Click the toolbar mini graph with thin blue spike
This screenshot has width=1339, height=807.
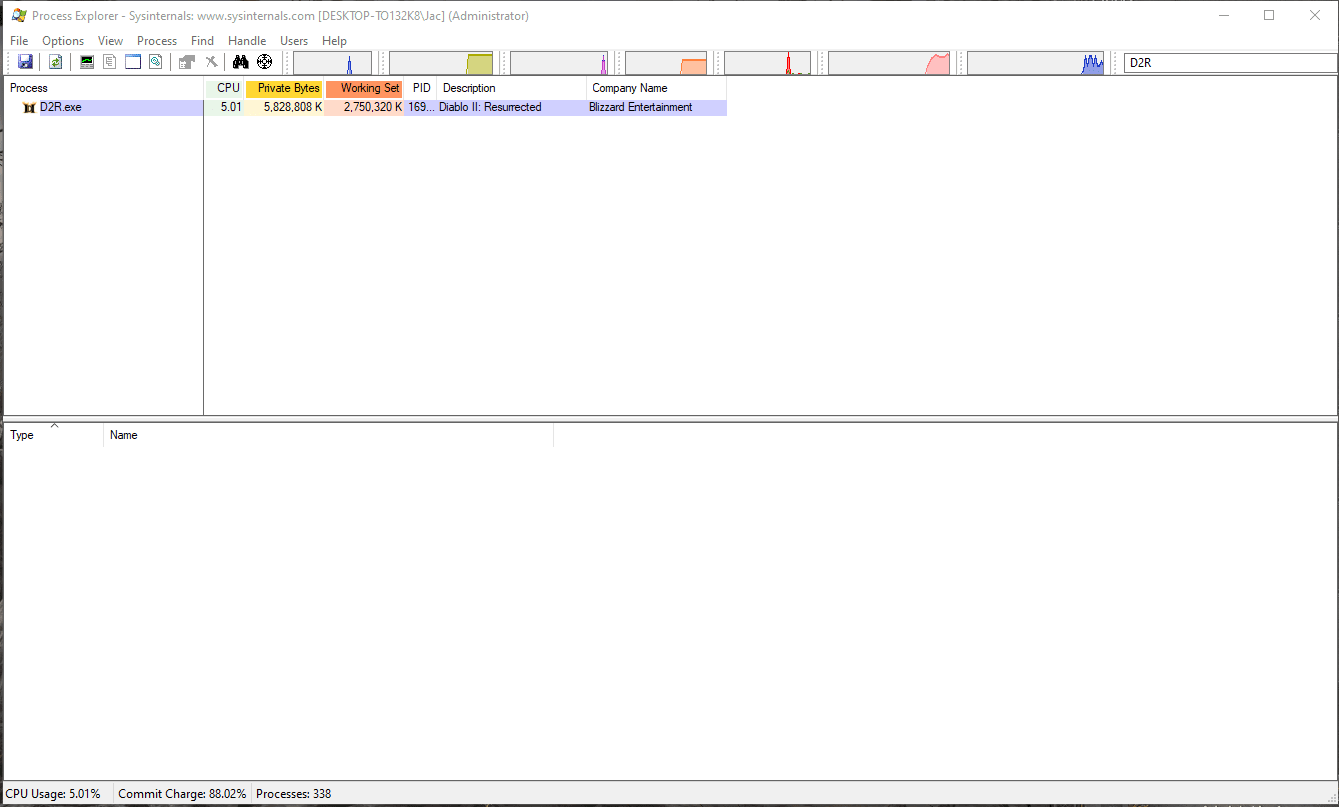tap(332, 63)
